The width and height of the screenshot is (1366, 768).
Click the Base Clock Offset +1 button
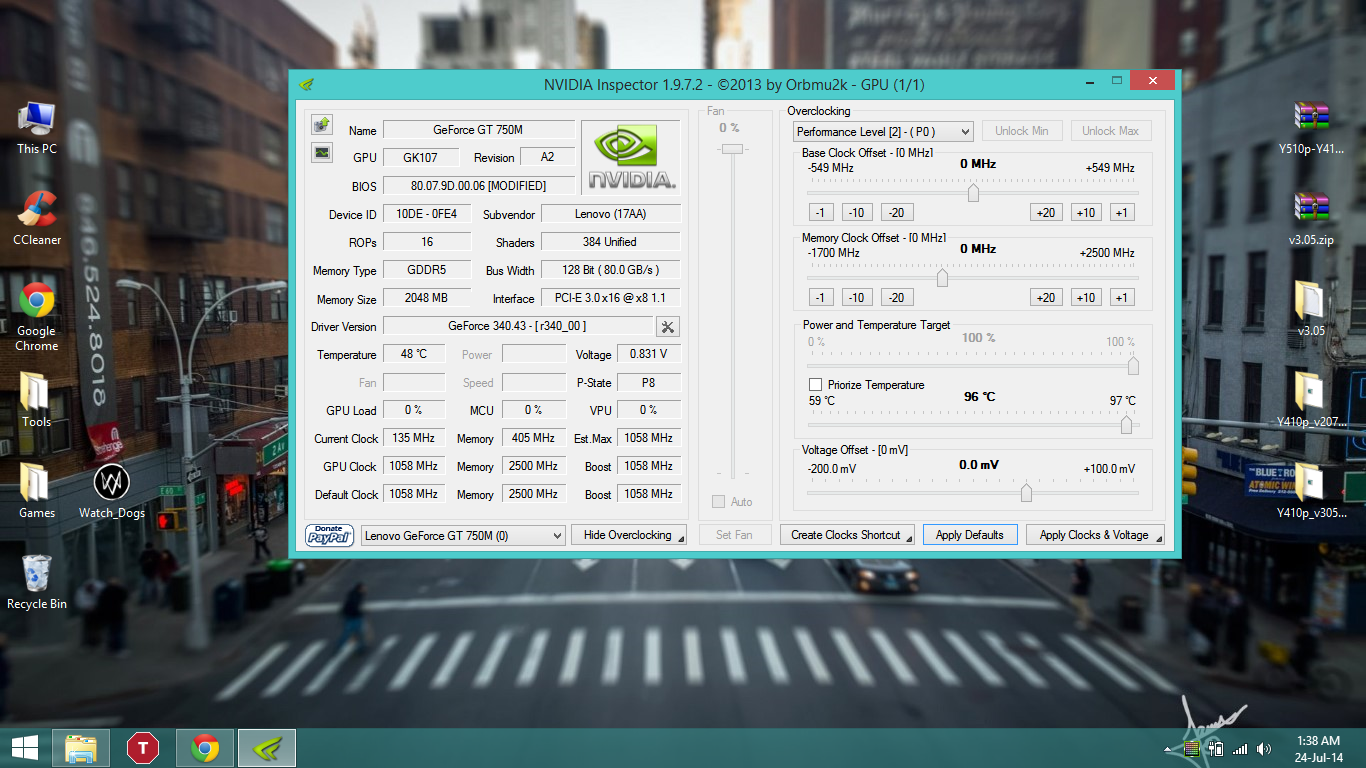point(1122,212)
